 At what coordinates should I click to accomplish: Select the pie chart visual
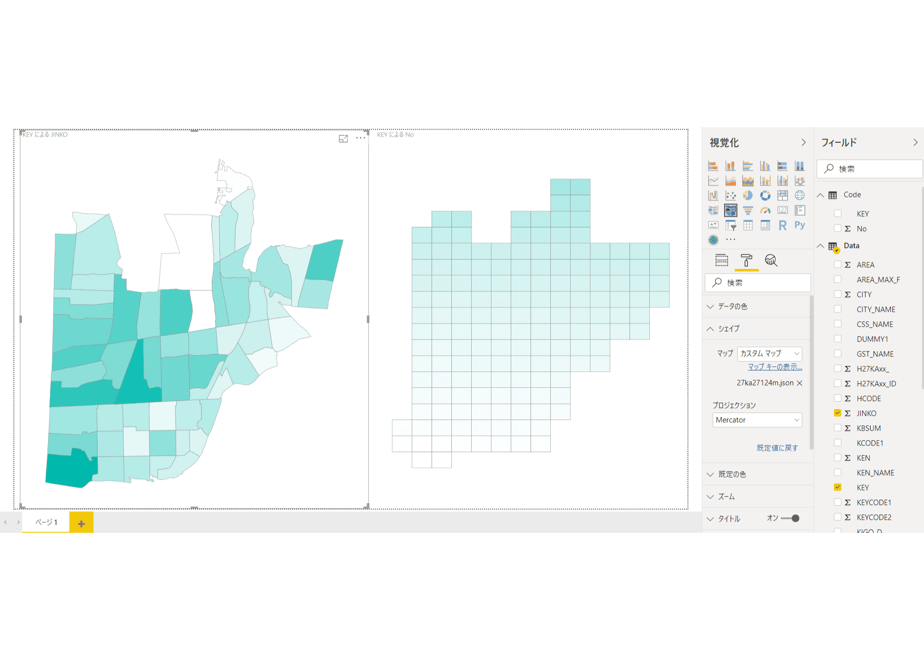click(x=748, y=196)
